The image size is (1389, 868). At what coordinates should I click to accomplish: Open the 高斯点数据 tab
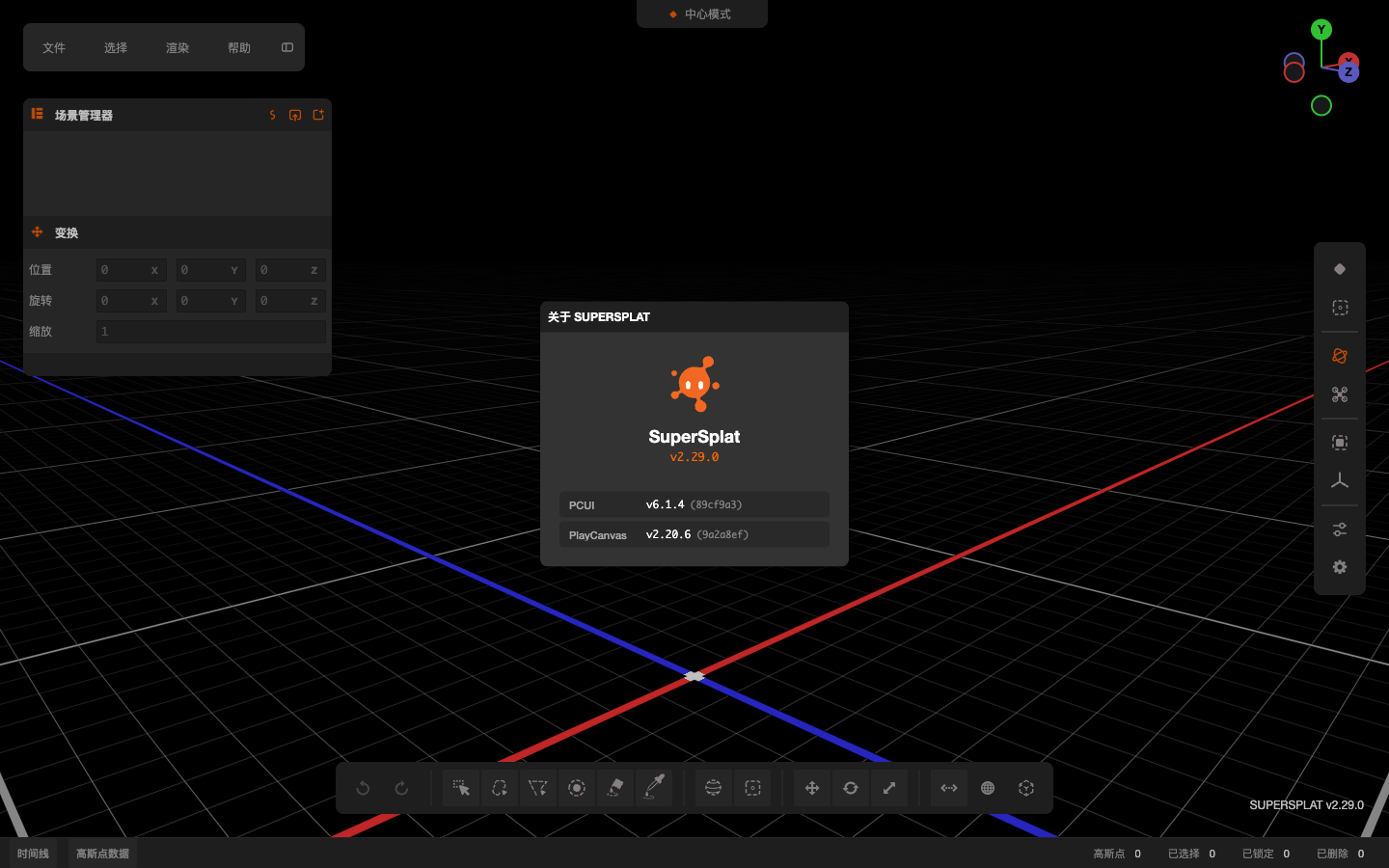coord(102,854)
